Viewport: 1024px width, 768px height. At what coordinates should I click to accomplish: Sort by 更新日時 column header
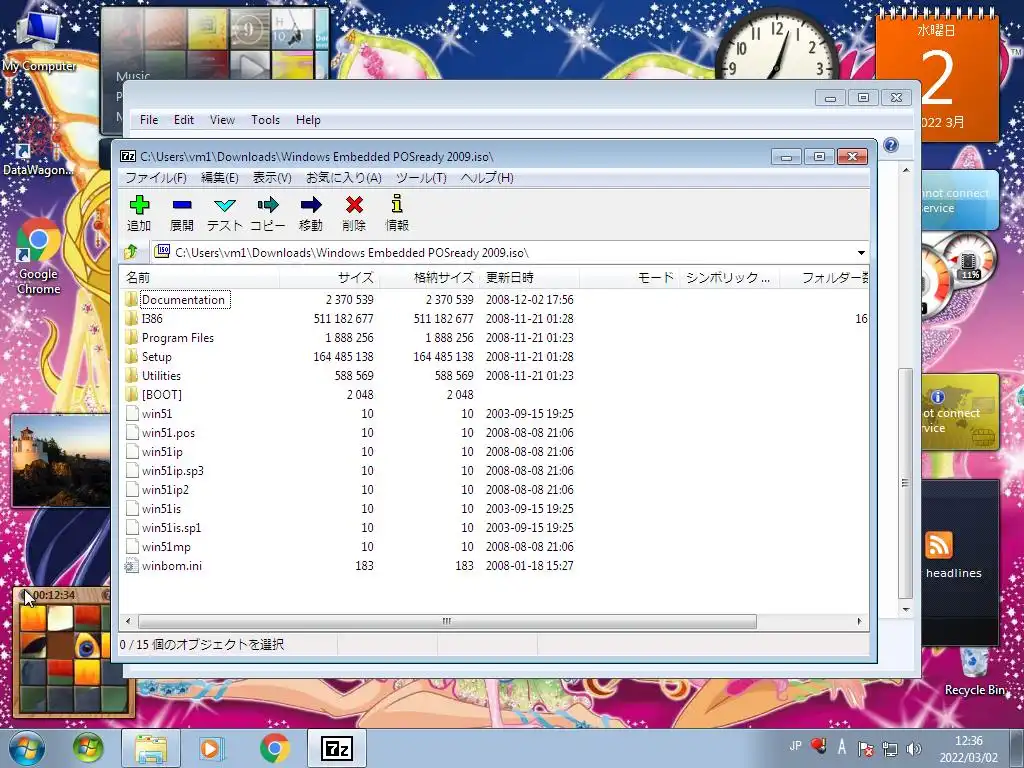[530, 278]
